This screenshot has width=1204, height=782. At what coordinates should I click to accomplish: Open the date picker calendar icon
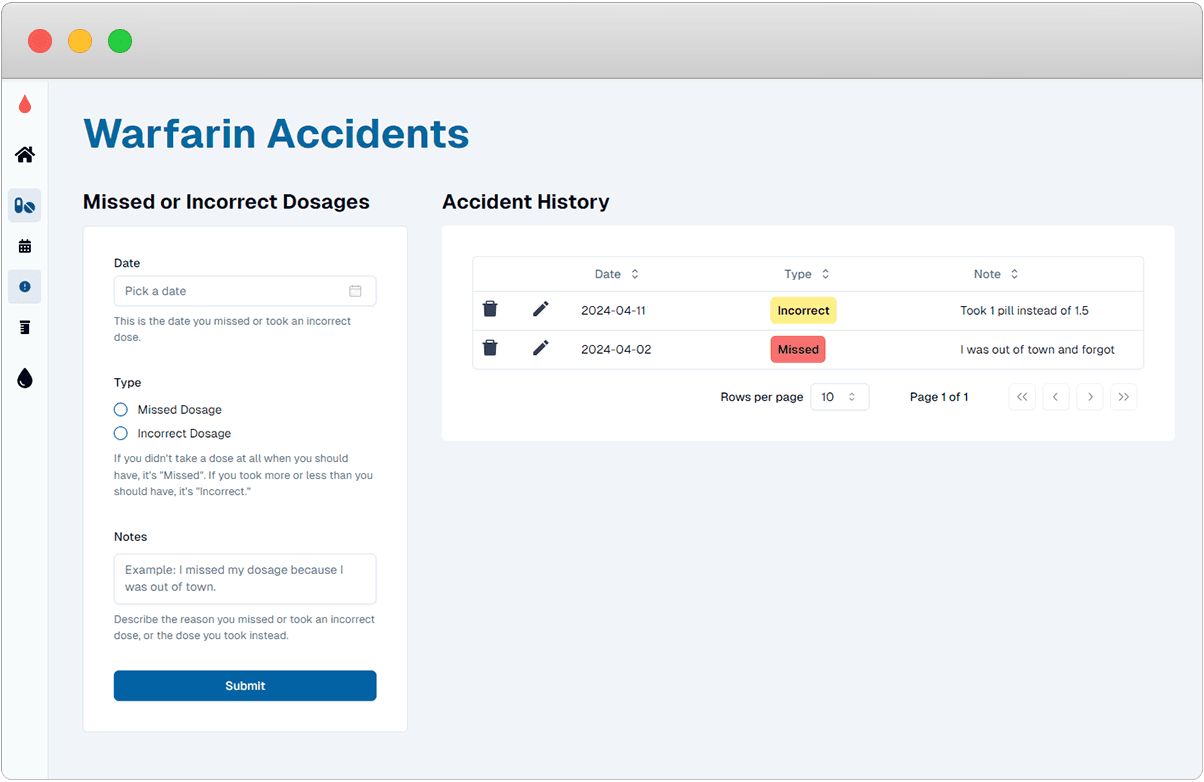(x=356, y=290)
